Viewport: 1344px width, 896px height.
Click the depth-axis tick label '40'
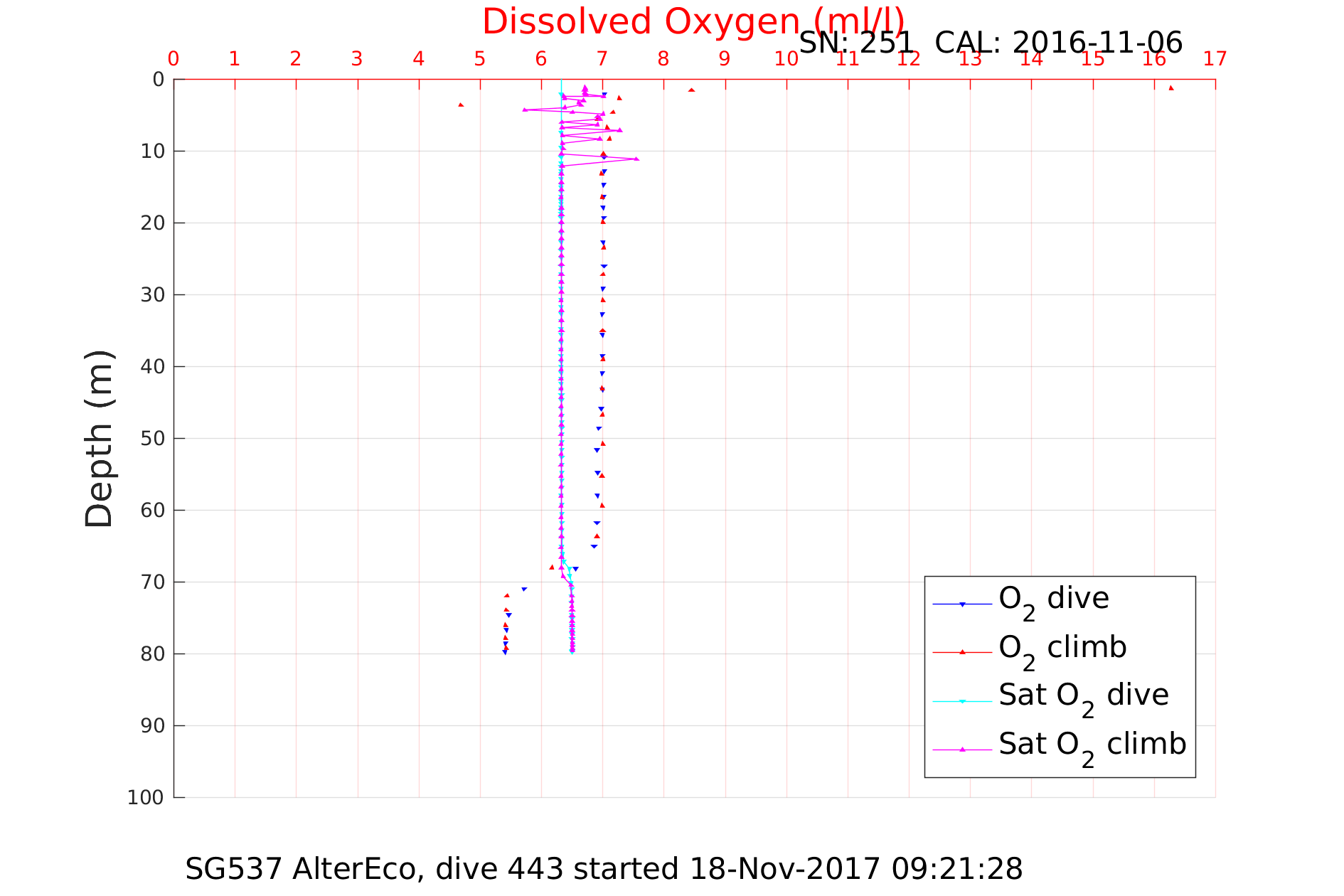[x=153, y=367]
